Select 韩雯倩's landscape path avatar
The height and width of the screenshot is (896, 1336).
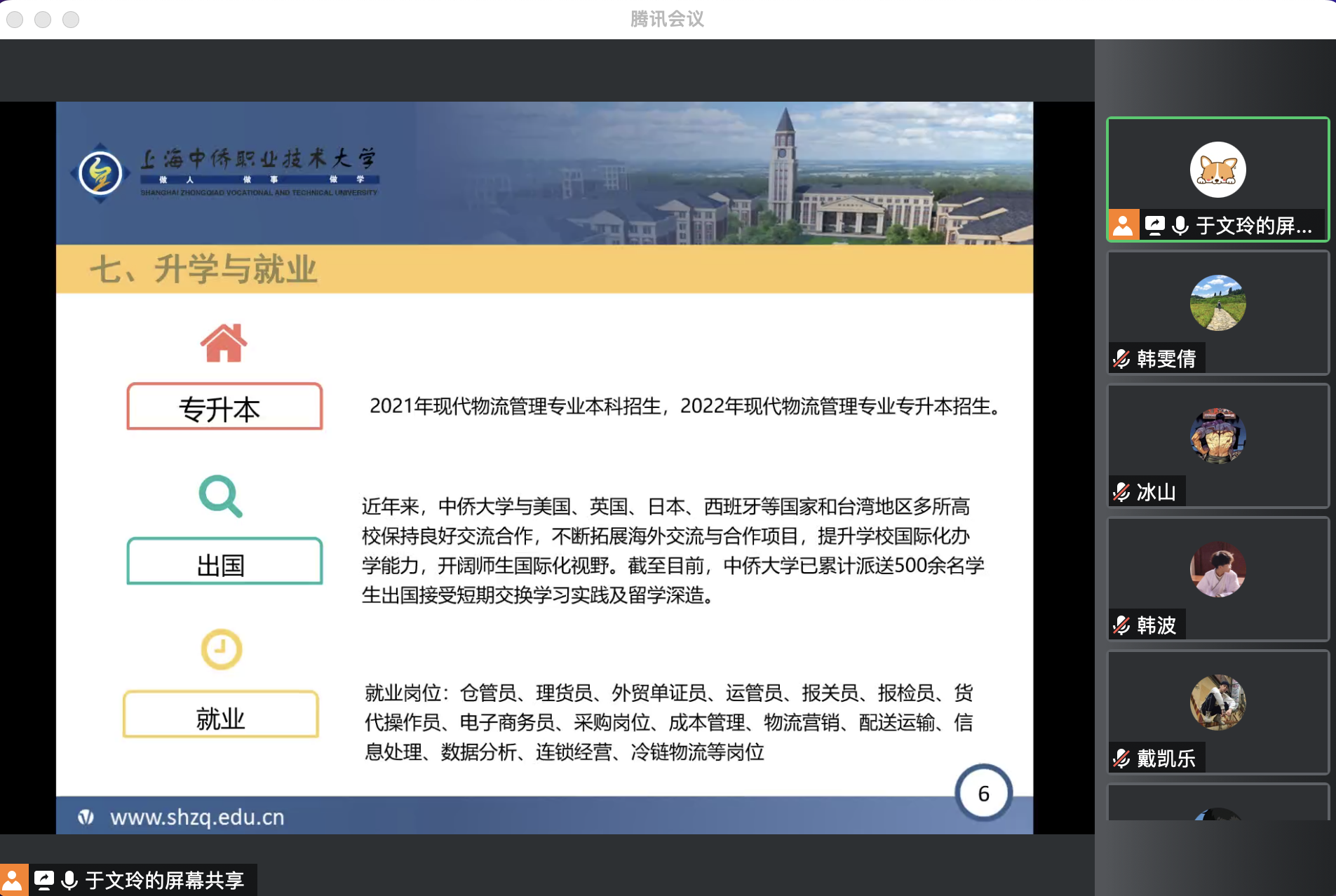pyautogui.click(x=1217, y=303)
